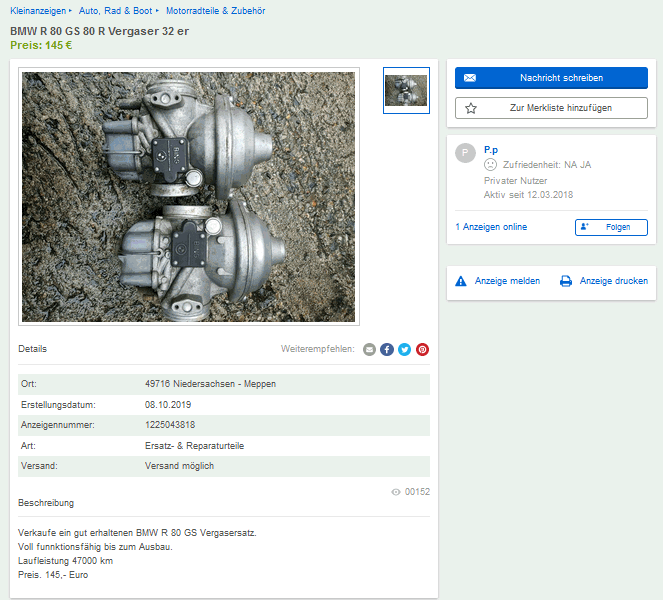This screenshot has width=663, height=600.
Task: Open seller profile P.p
Action: [490, 150]
